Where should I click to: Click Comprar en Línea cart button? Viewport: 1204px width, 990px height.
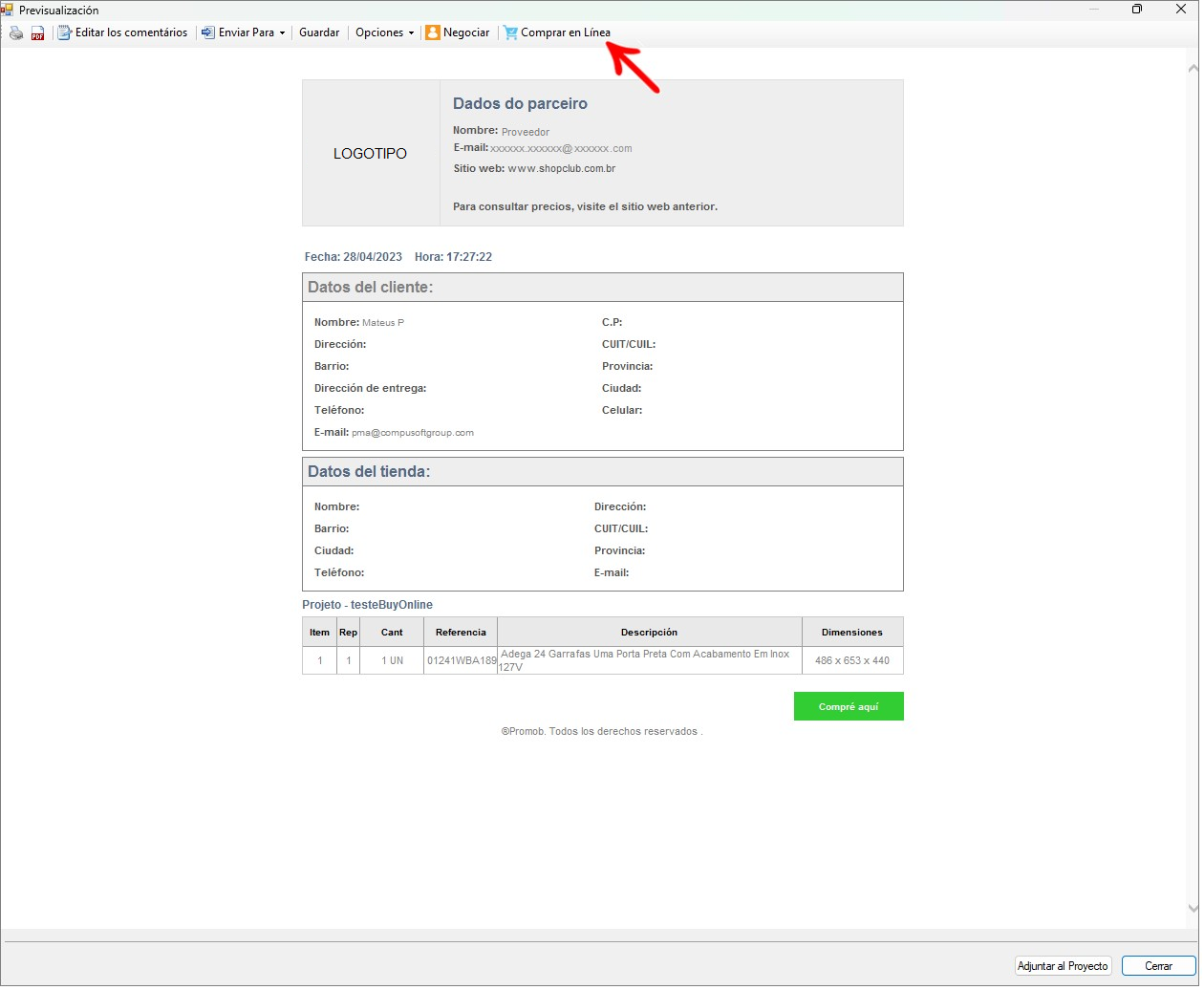coord(557,32)
